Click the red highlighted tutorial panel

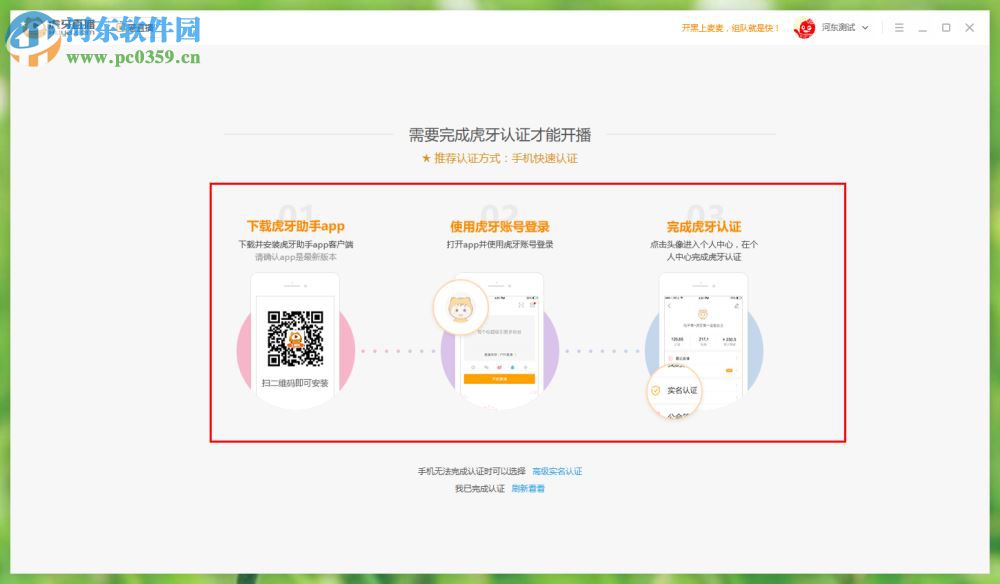click(x=527, y=310)
